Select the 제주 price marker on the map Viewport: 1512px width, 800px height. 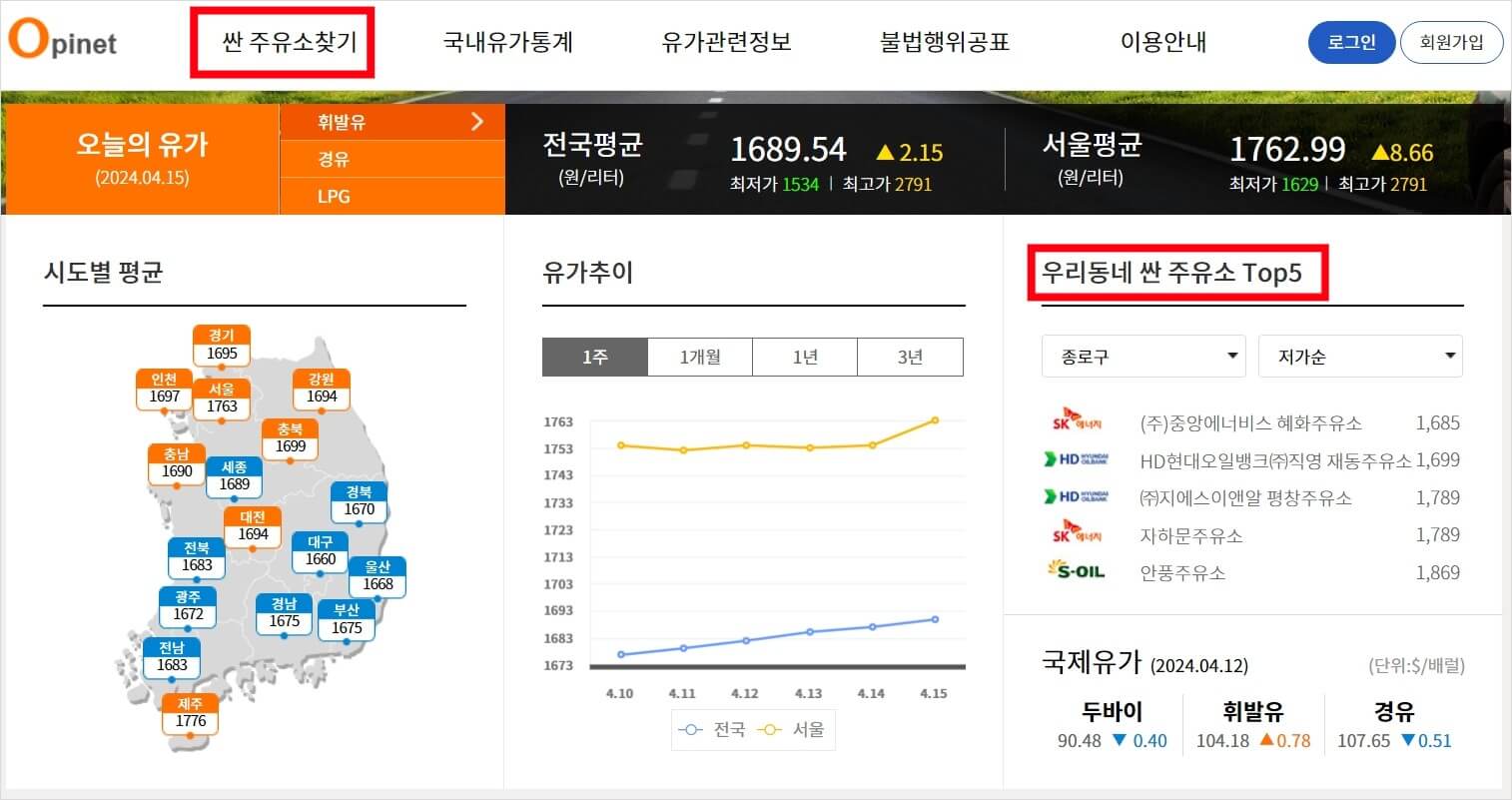(x=190, y=713)
